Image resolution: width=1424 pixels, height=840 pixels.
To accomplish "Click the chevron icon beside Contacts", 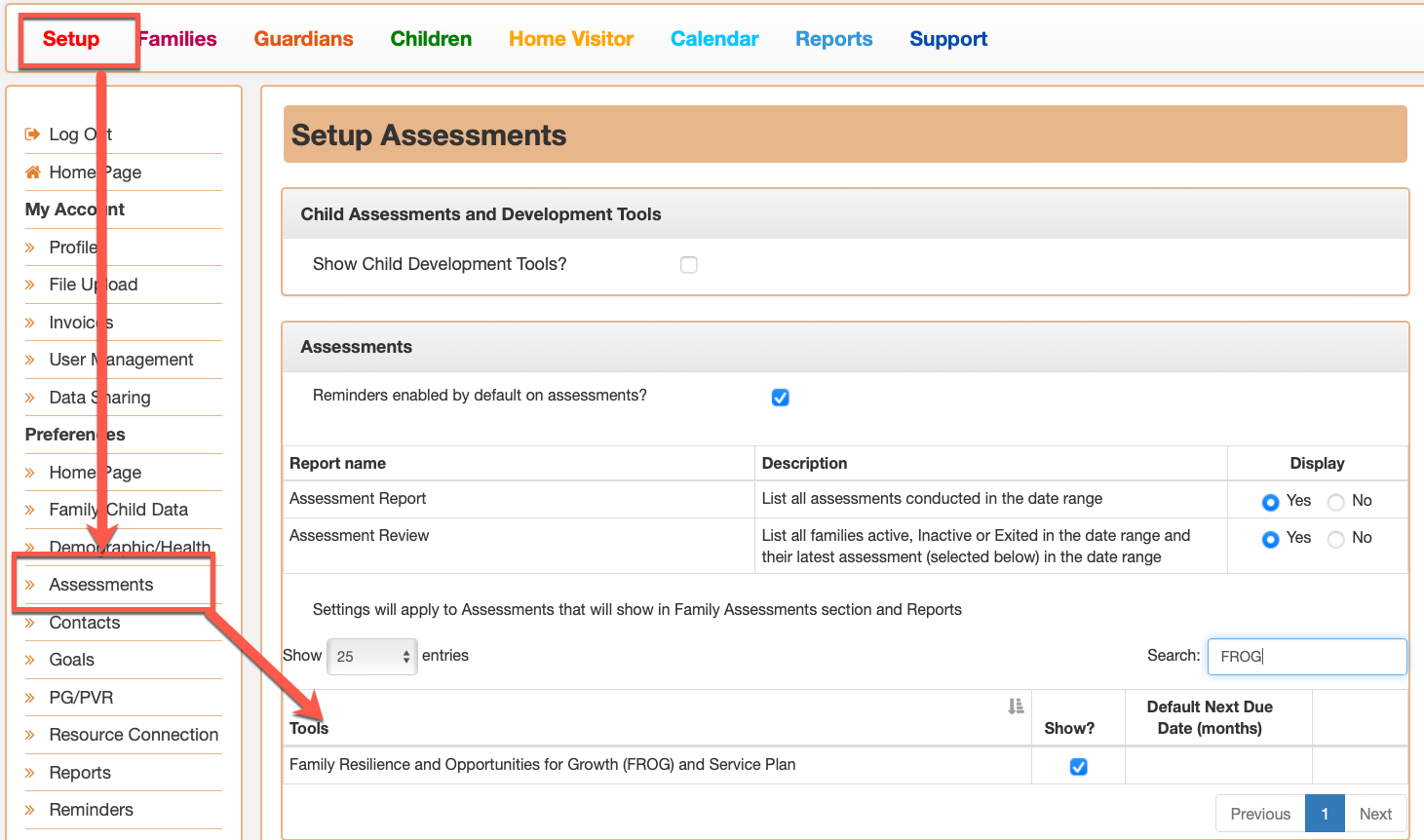I will pos(30,623).
